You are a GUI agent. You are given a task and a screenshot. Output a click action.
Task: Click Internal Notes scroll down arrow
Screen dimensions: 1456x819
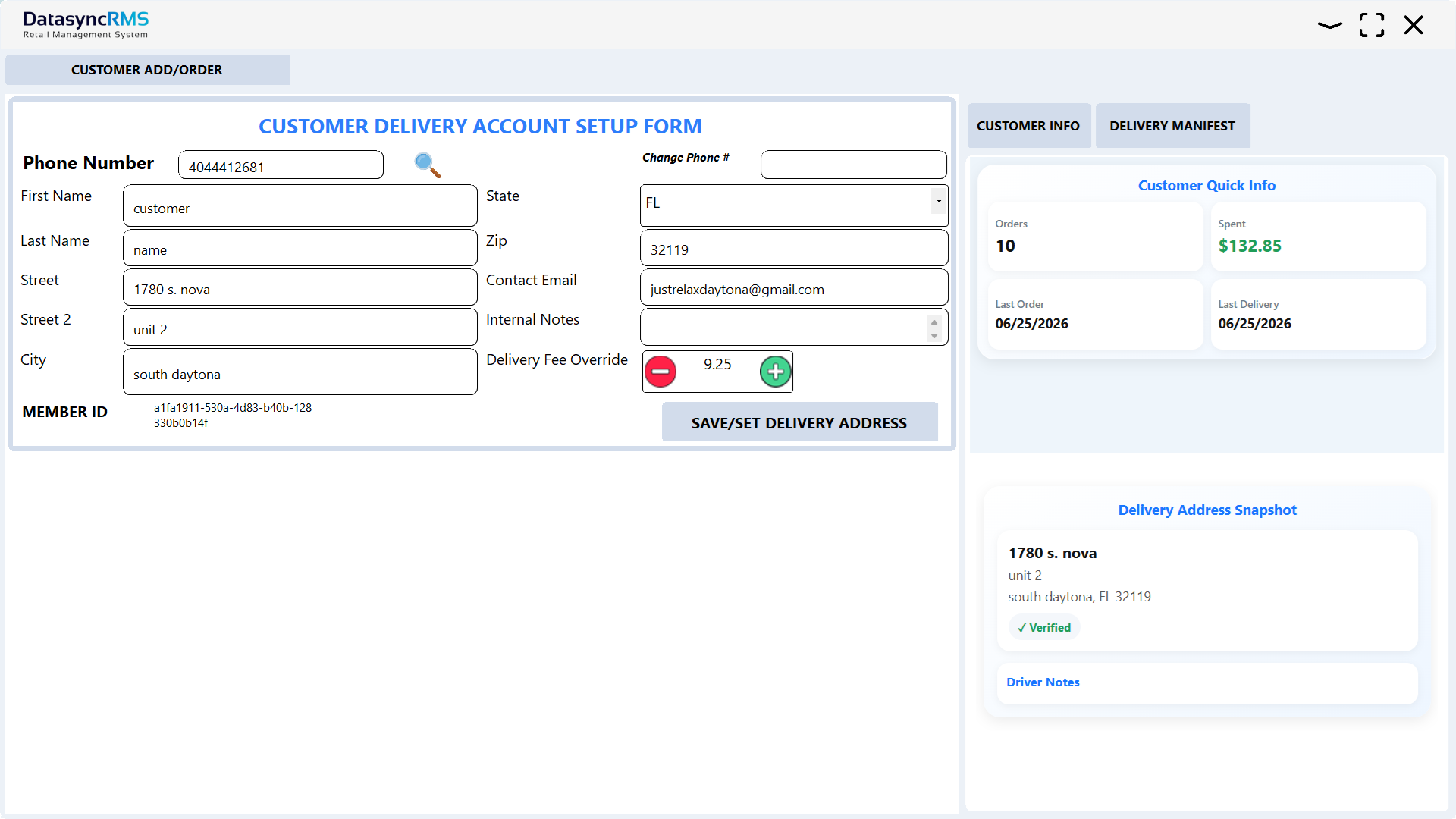934,336
